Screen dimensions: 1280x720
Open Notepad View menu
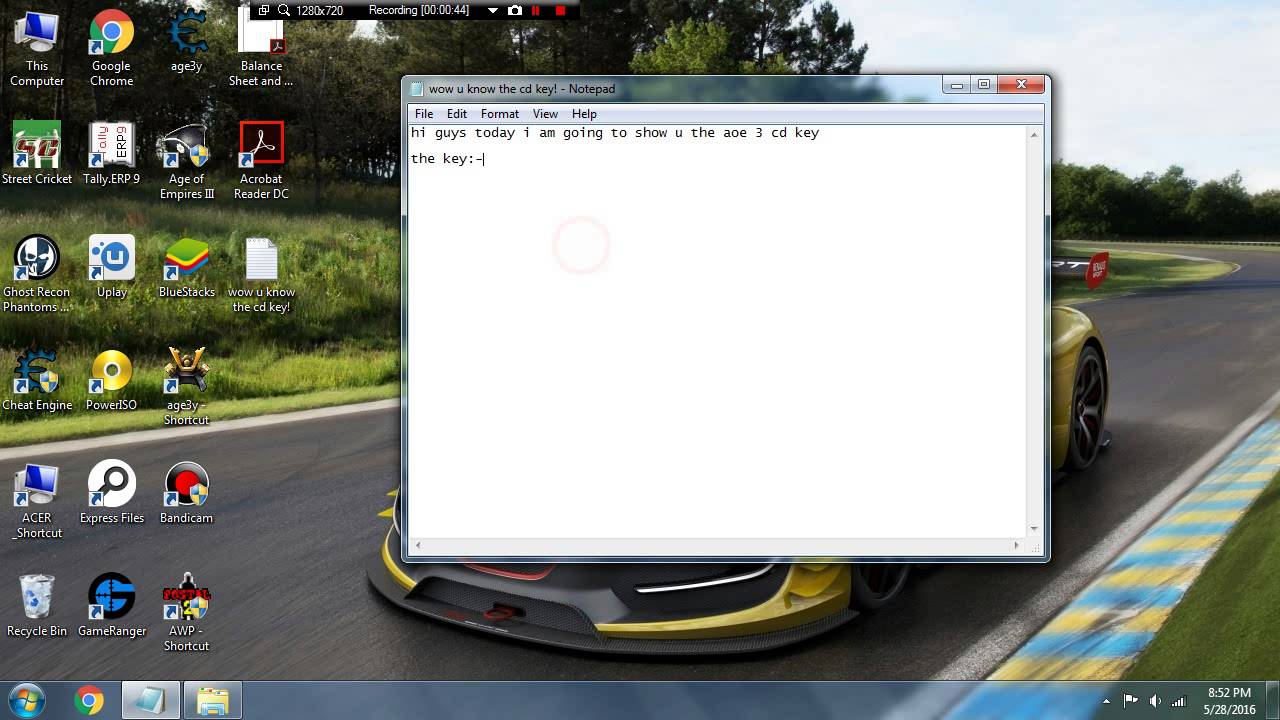pos(545,114)
